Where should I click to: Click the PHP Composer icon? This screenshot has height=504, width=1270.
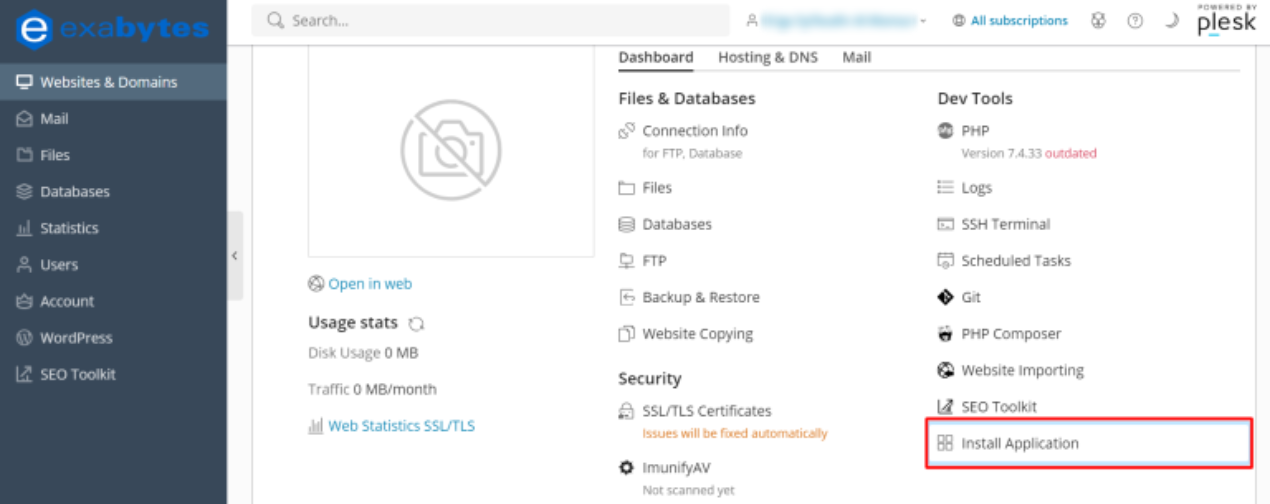pyautogui.click(x=945, y=334)
